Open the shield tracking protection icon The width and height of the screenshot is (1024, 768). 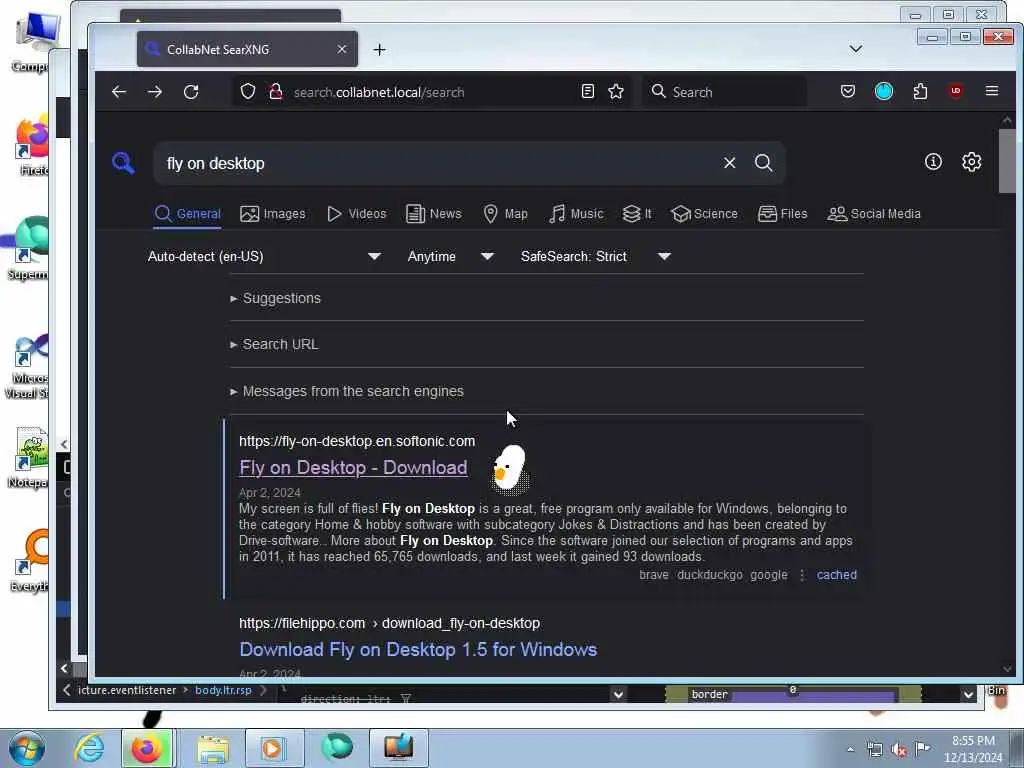[248, 91]
